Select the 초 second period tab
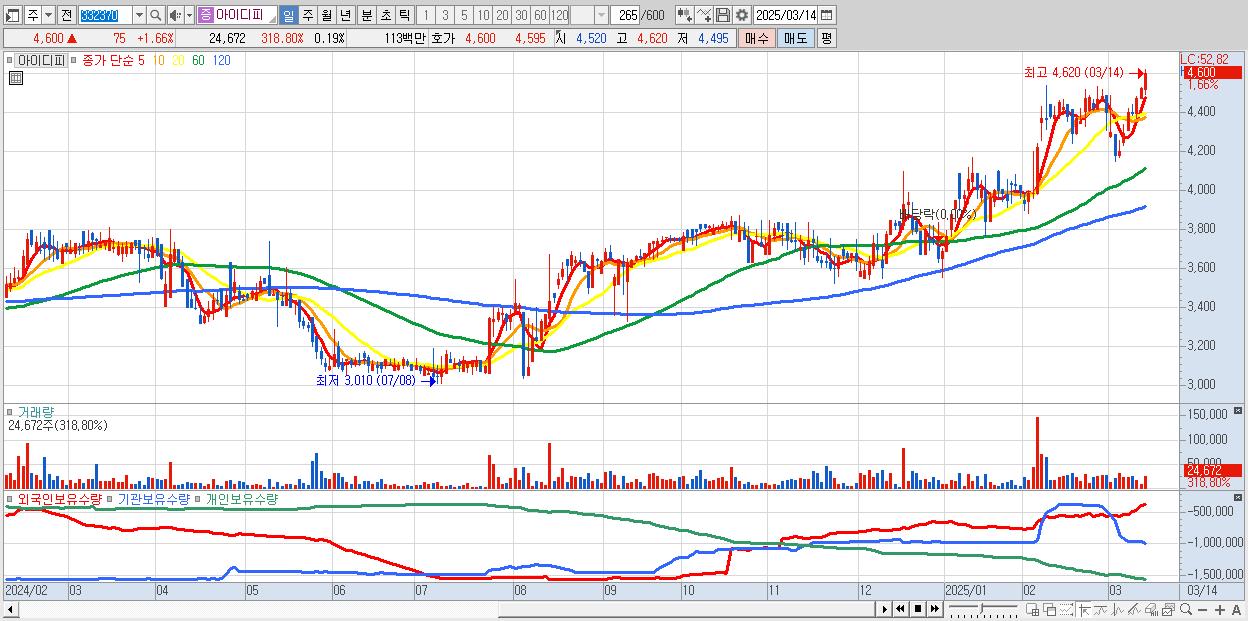1248x621 pixels. pyautogui.click(x=386, y=15)
